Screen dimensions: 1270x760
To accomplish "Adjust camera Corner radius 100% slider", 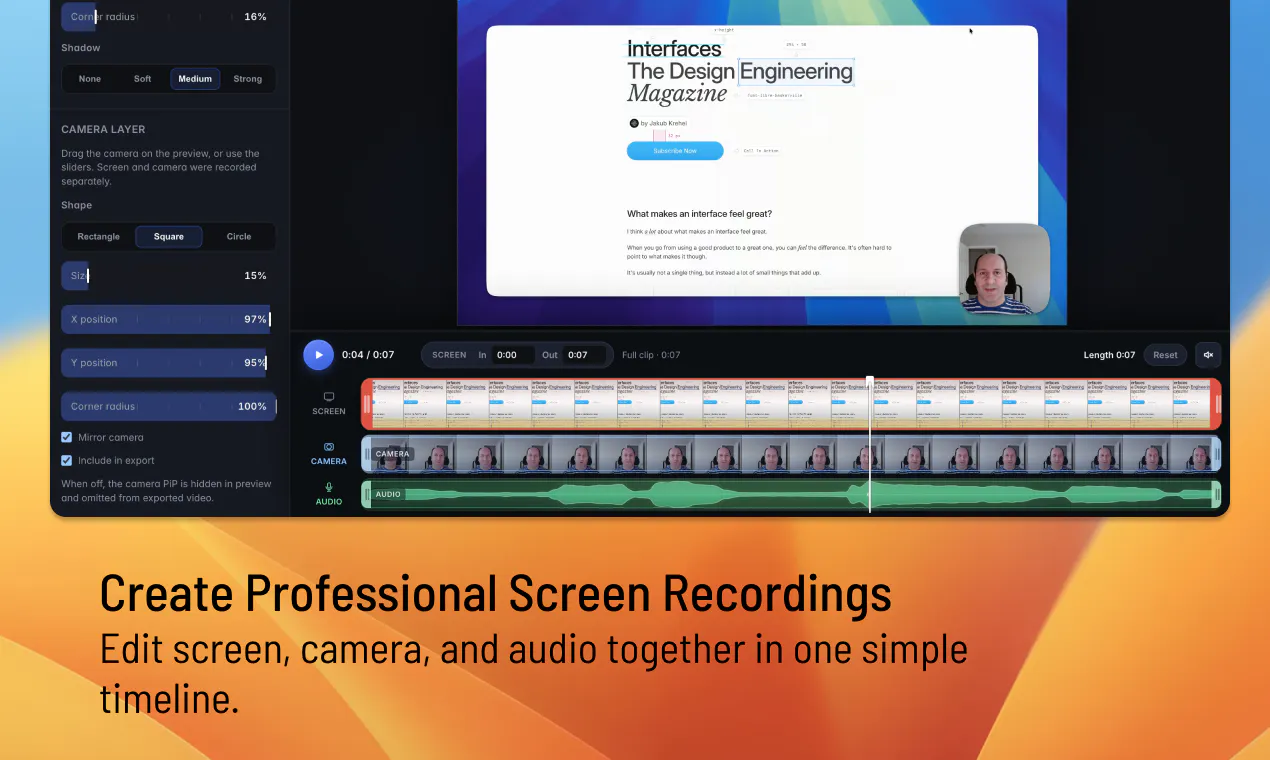I will pos(168,407).
